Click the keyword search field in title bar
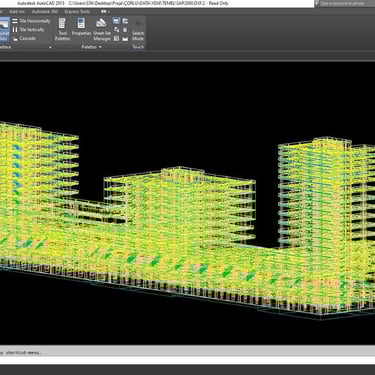Image resolution: width=375 pixels, height=375 pixels. click(x=347, y=3)
